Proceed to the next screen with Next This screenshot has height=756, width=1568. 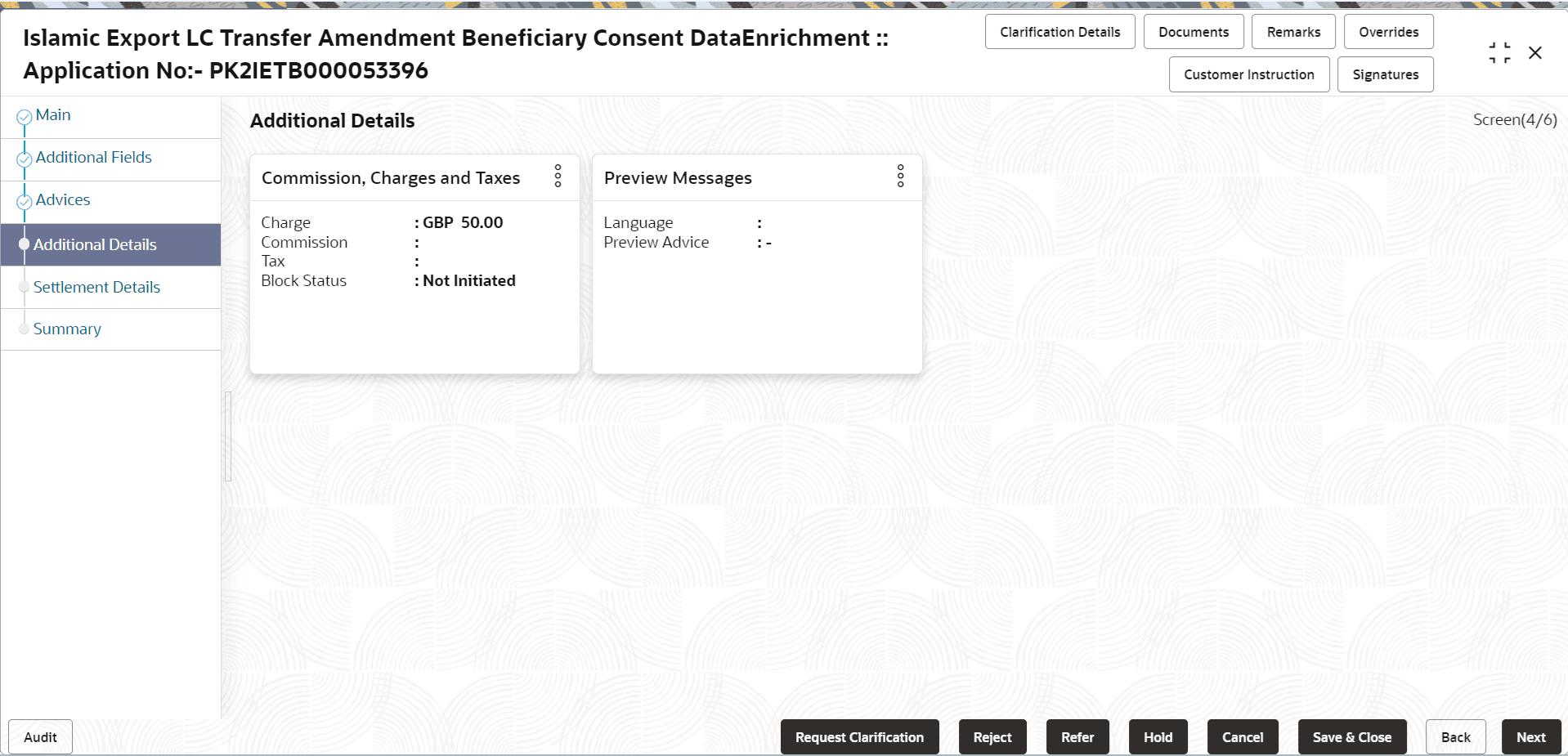coord(1530,736)
